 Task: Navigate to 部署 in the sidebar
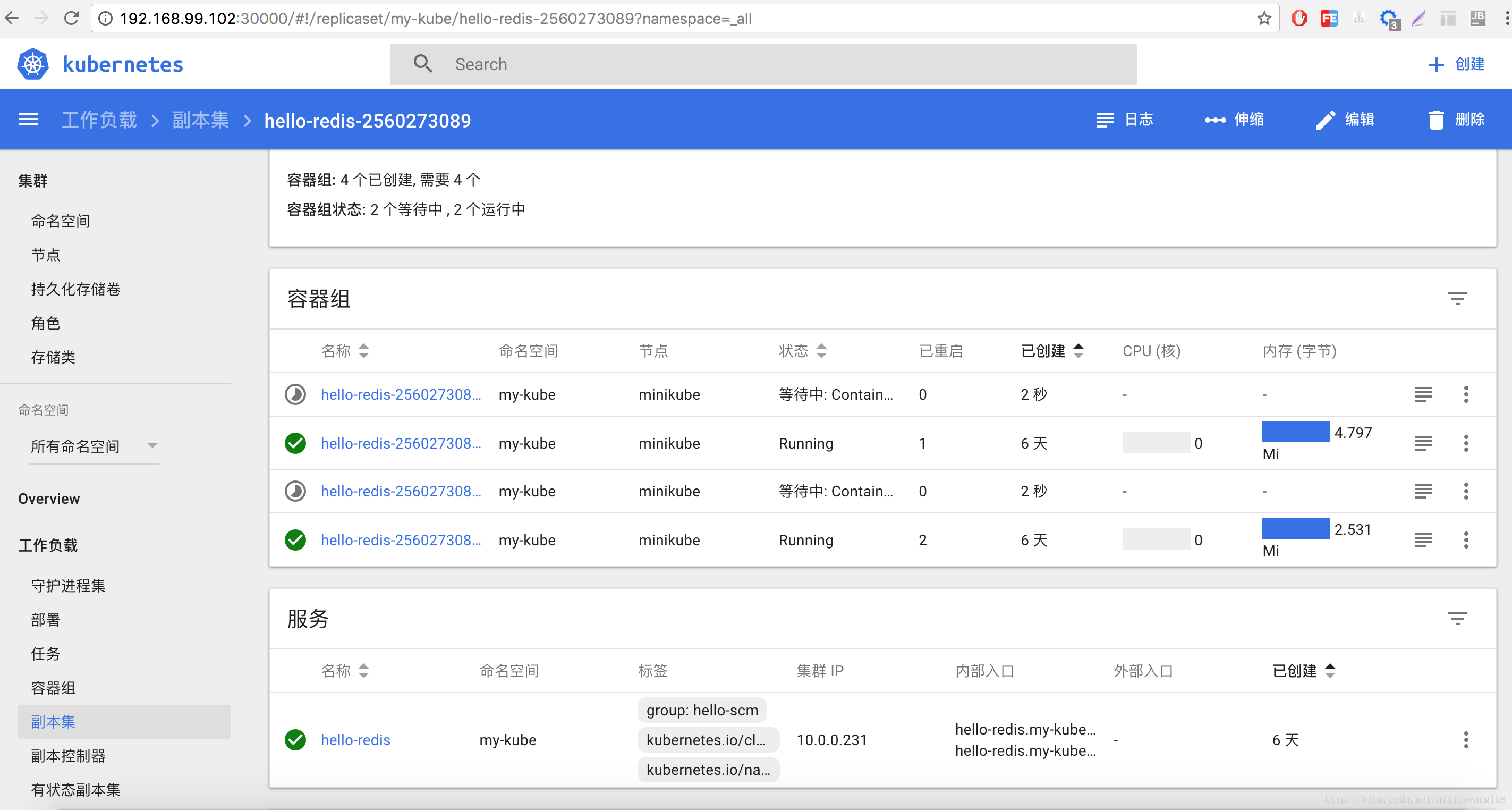click(x=45, y=619)
